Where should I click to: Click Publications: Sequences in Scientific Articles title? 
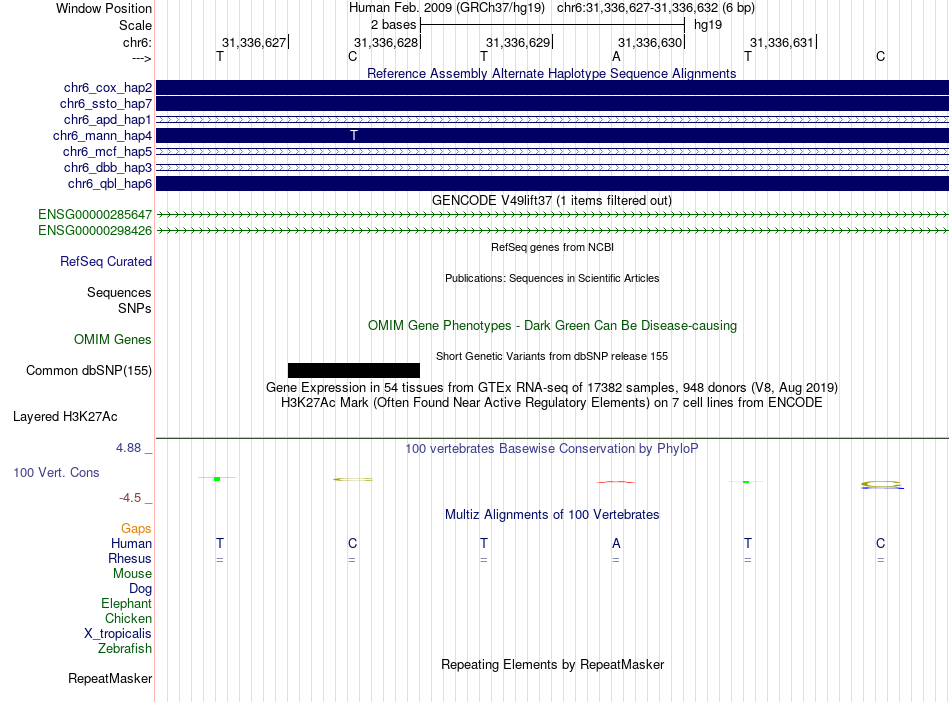(552, 278)
